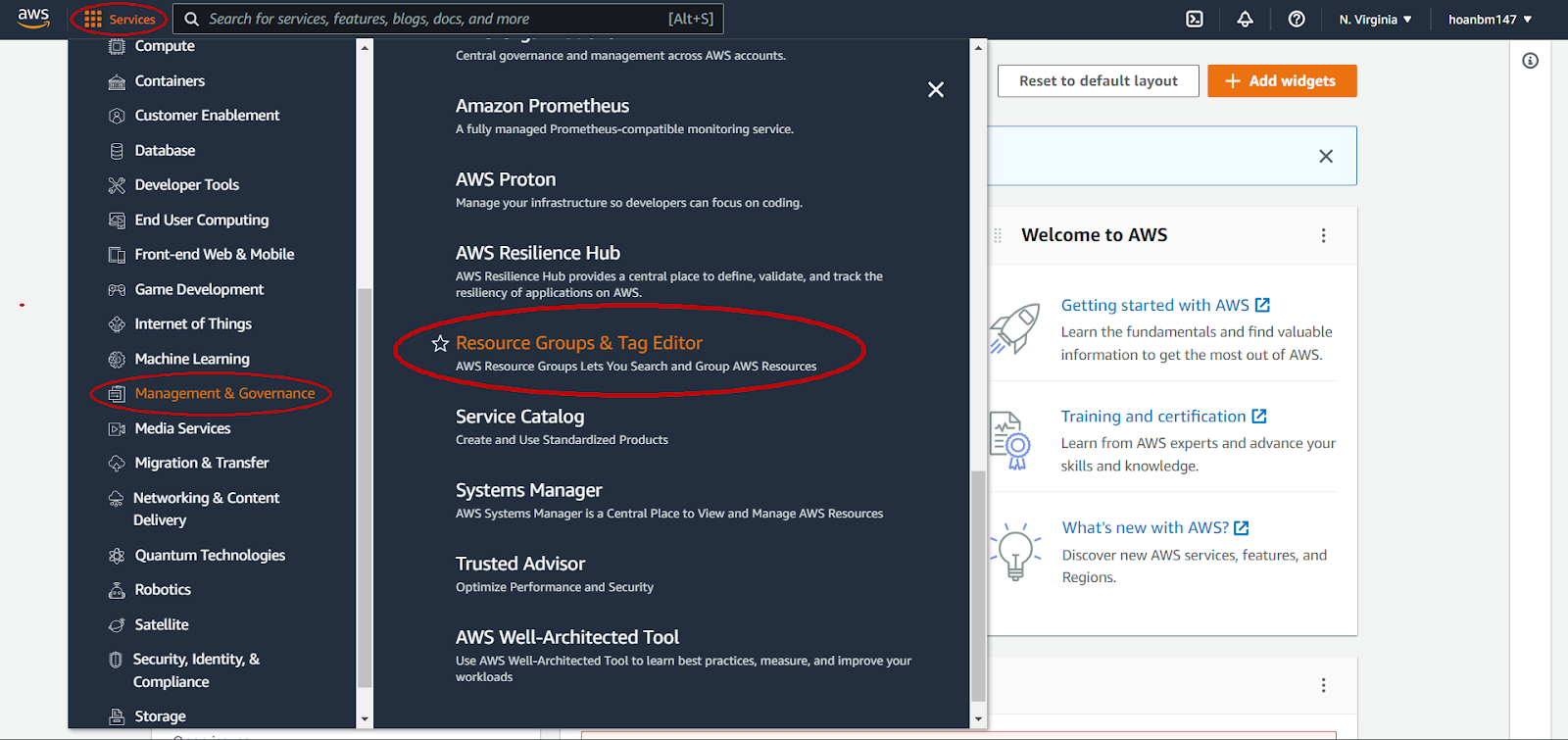Click the Add widgets button
1568x740 pixels.
(1282, 81)
